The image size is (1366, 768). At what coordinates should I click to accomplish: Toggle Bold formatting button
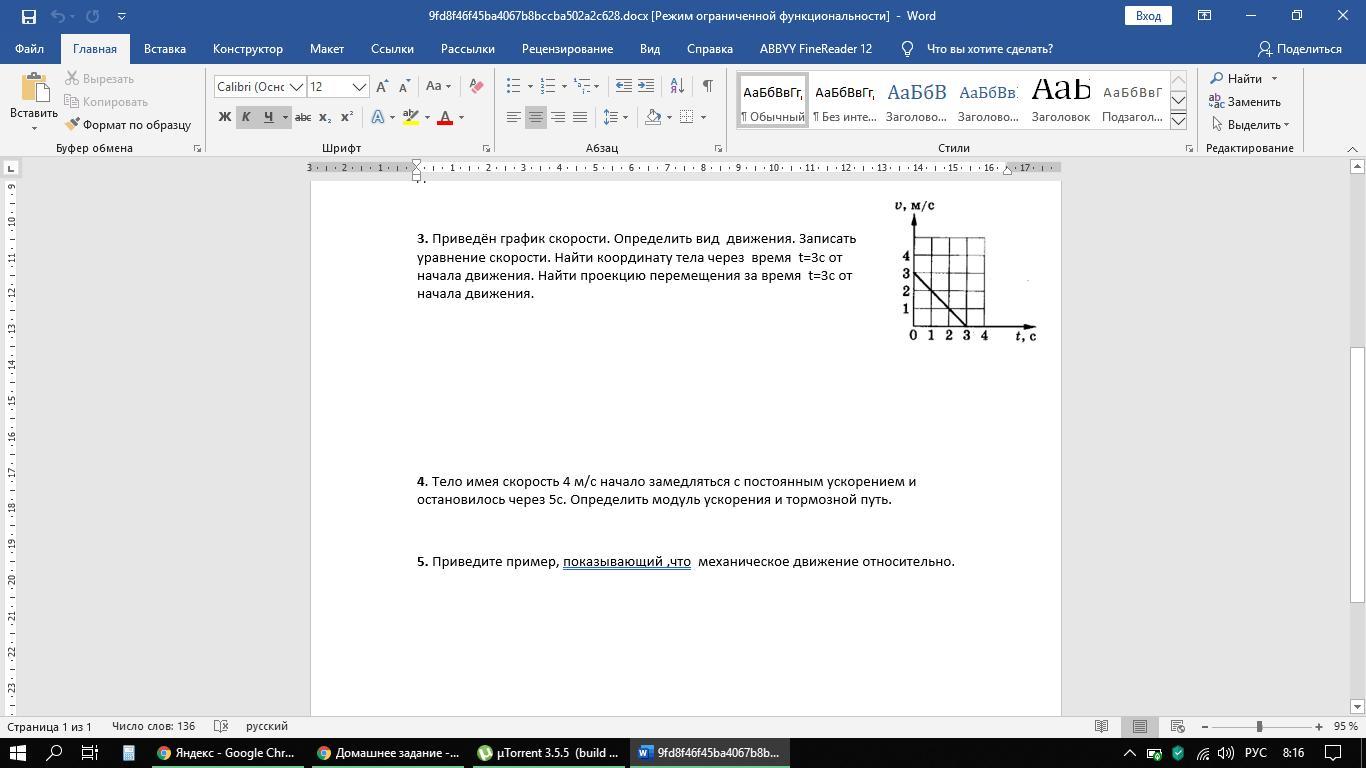coord(225,117)
